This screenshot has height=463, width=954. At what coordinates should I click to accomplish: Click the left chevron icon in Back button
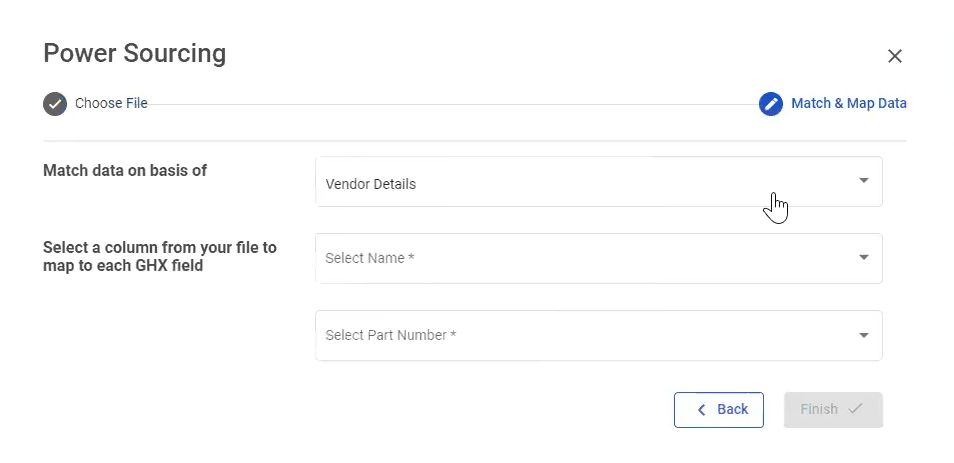point(701,410)
